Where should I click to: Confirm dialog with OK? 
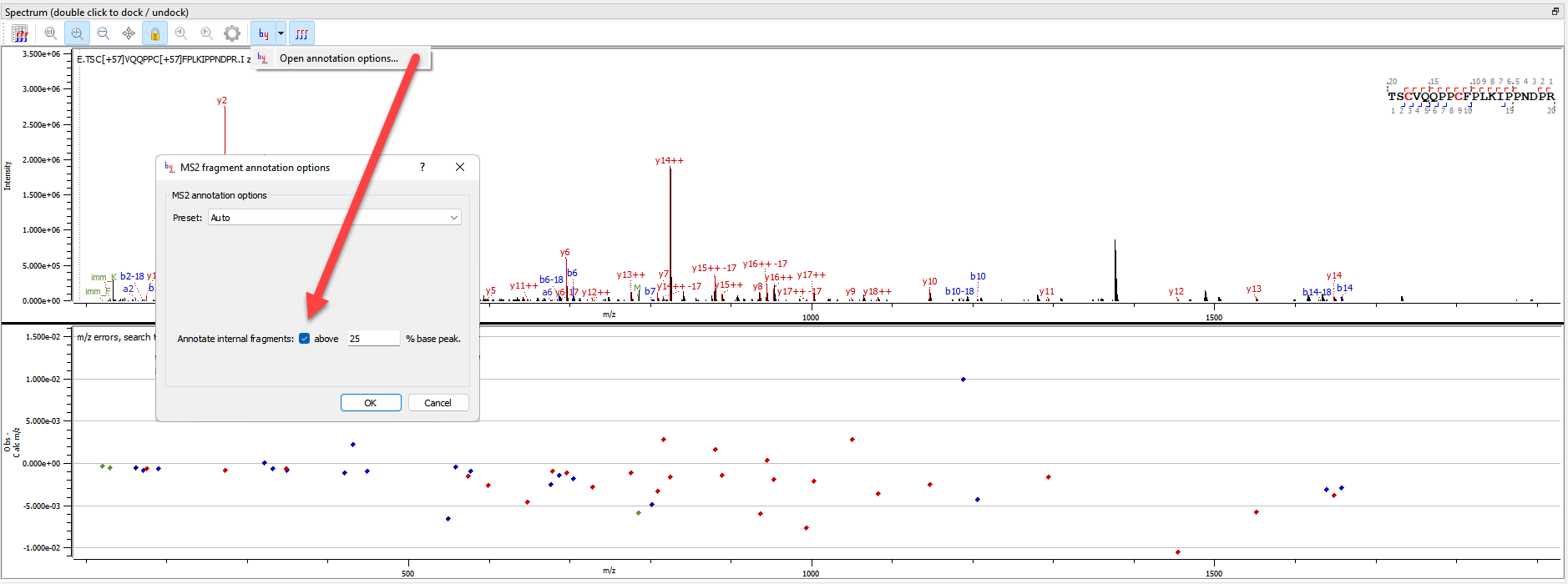click(x=371, y=403)
